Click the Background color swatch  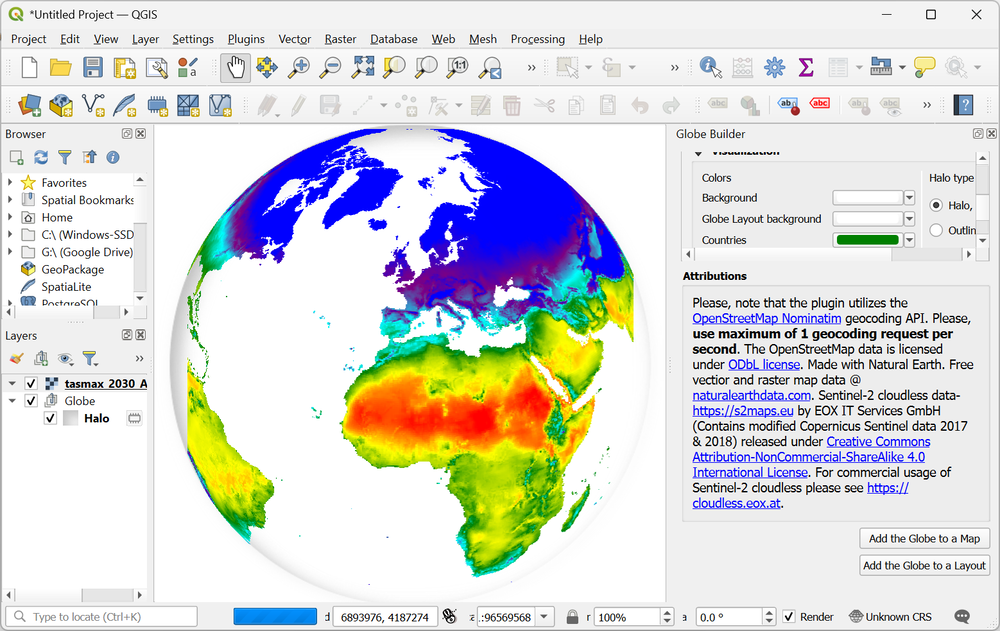coord(868,198)
